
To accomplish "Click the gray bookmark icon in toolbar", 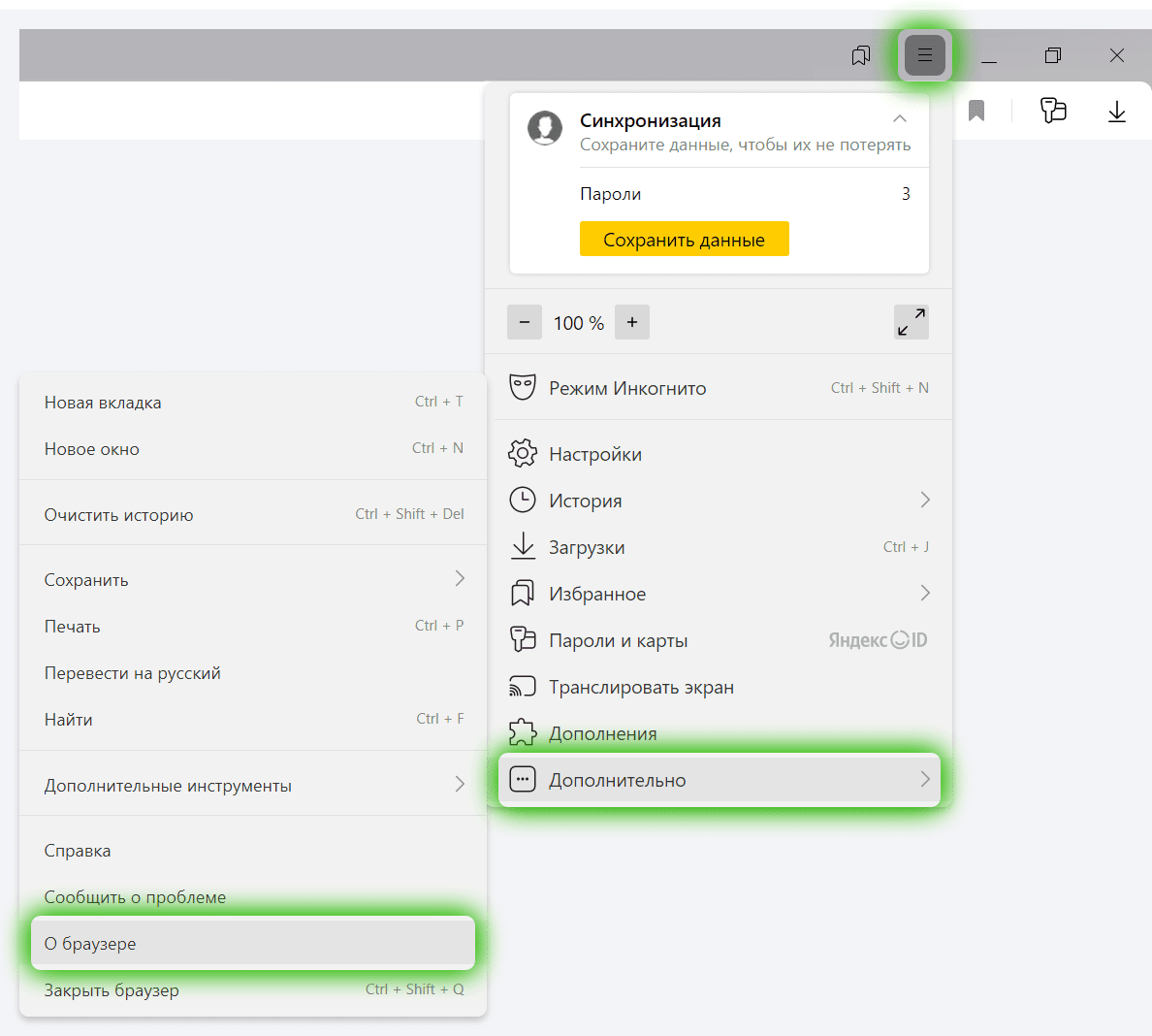I will [x=976, y=112].
